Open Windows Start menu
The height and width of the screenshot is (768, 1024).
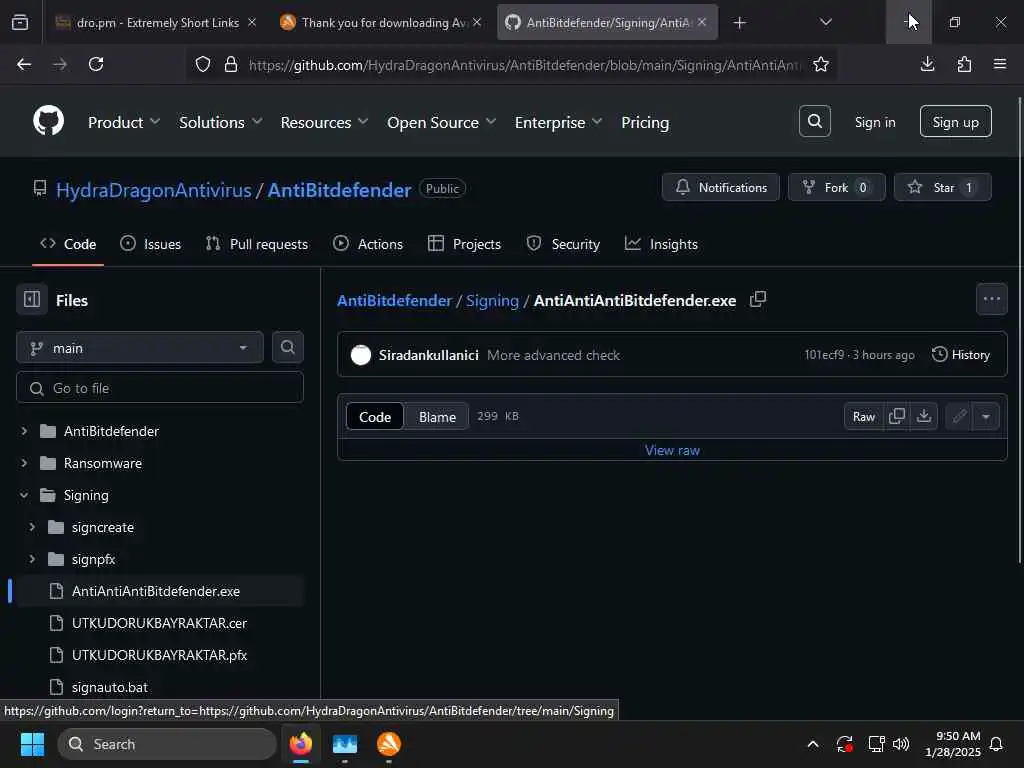[32, 744]
